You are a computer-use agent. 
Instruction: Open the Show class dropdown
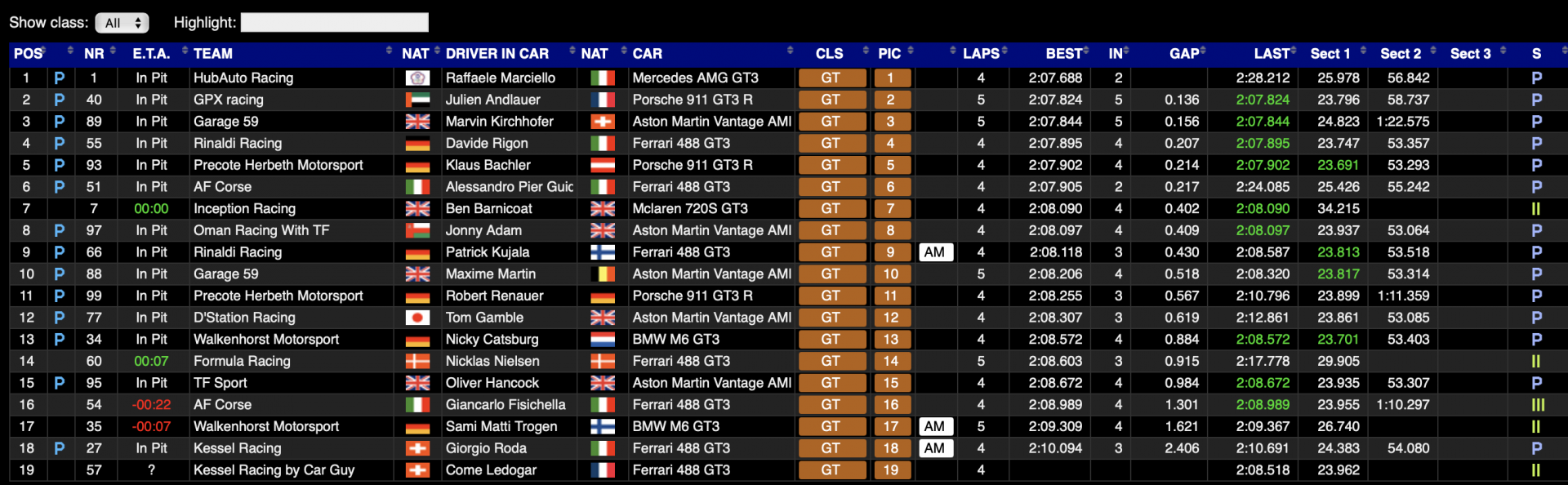(x=122, y=23)
